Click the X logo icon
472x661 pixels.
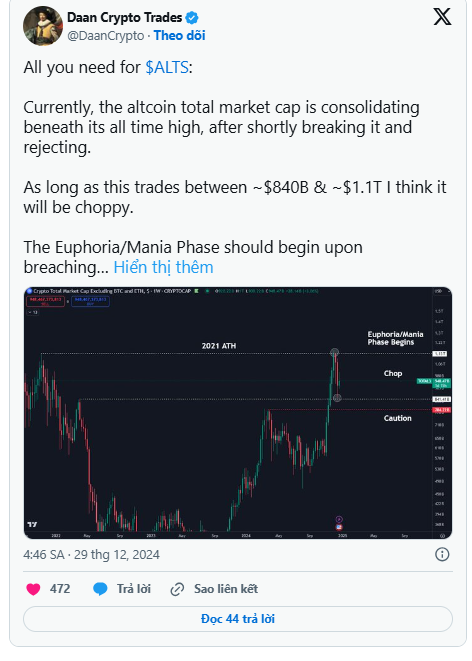[x=442, y=17]
